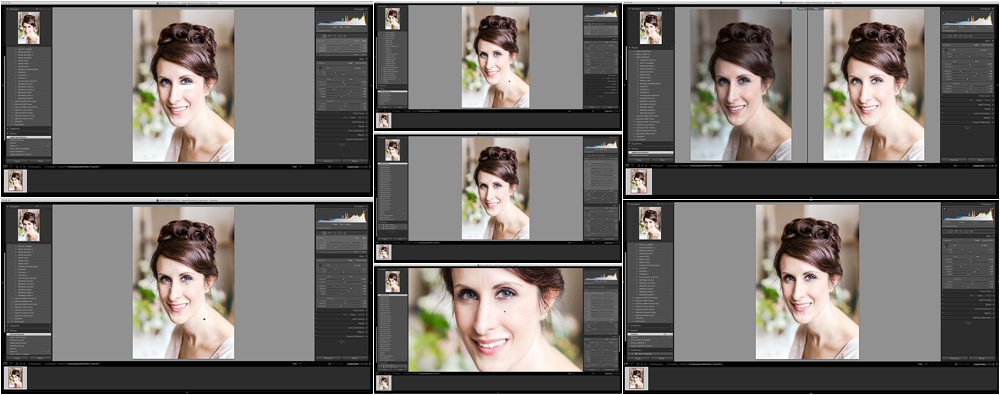Click Reset button in bottom-left screenshot
The width and height of the screenshot is (1000, 395).
355,358
